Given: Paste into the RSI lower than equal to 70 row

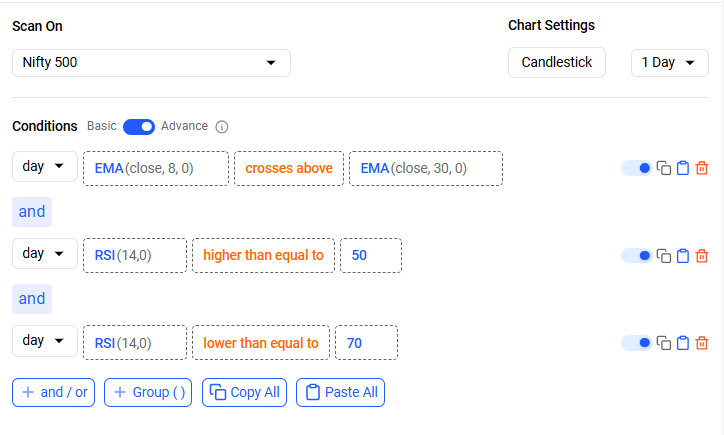Looking at the screenshot, I should [x=683, y=343].
